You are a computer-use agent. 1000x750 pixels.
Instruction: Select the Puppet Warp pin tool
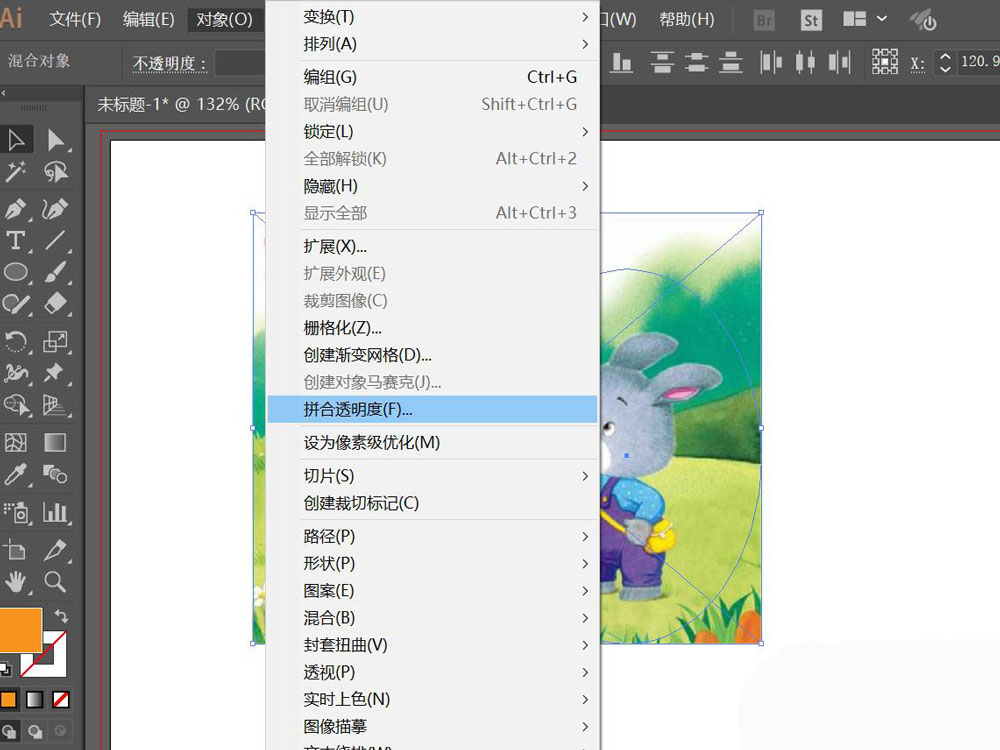(x=56, y=373)
